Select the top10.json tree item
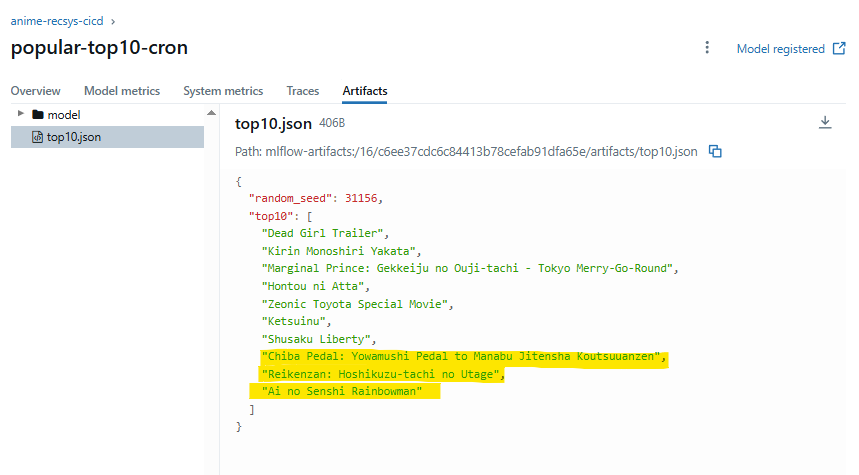This screenshot has width=859, height=475. tap(107, 137)
